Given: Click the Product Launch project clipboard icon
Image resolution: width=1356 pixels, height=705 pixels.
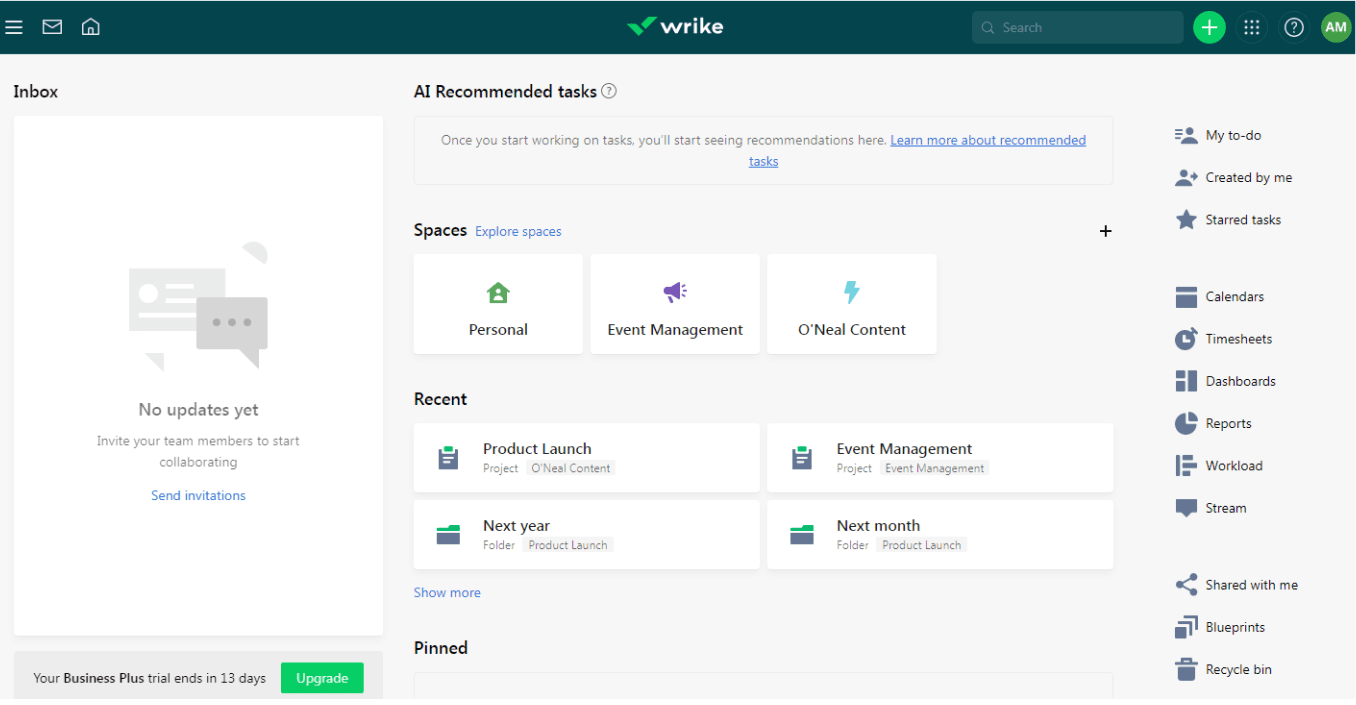Looking at the screenshot, I should [448, 457].
